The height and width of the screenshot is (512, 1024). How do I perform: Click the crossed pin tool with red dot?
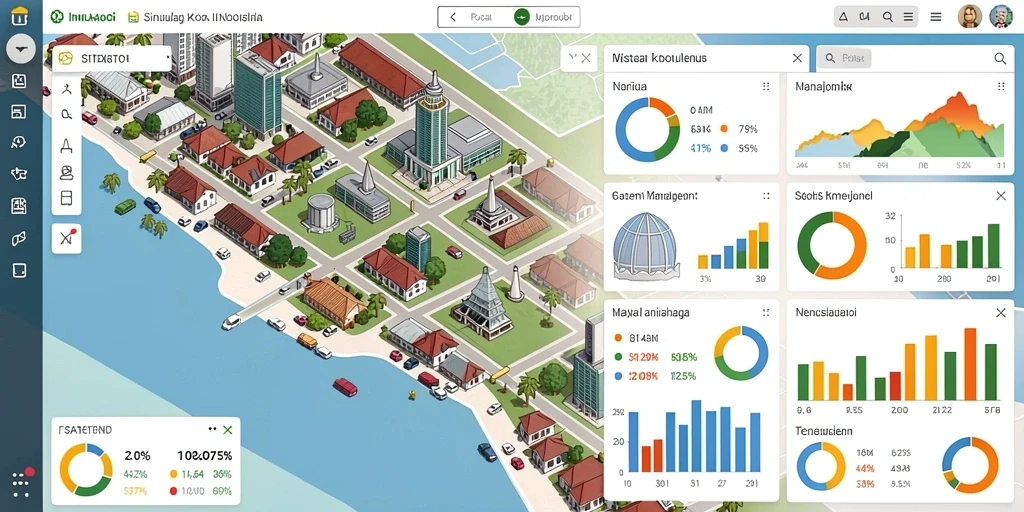tap(67, 238)
